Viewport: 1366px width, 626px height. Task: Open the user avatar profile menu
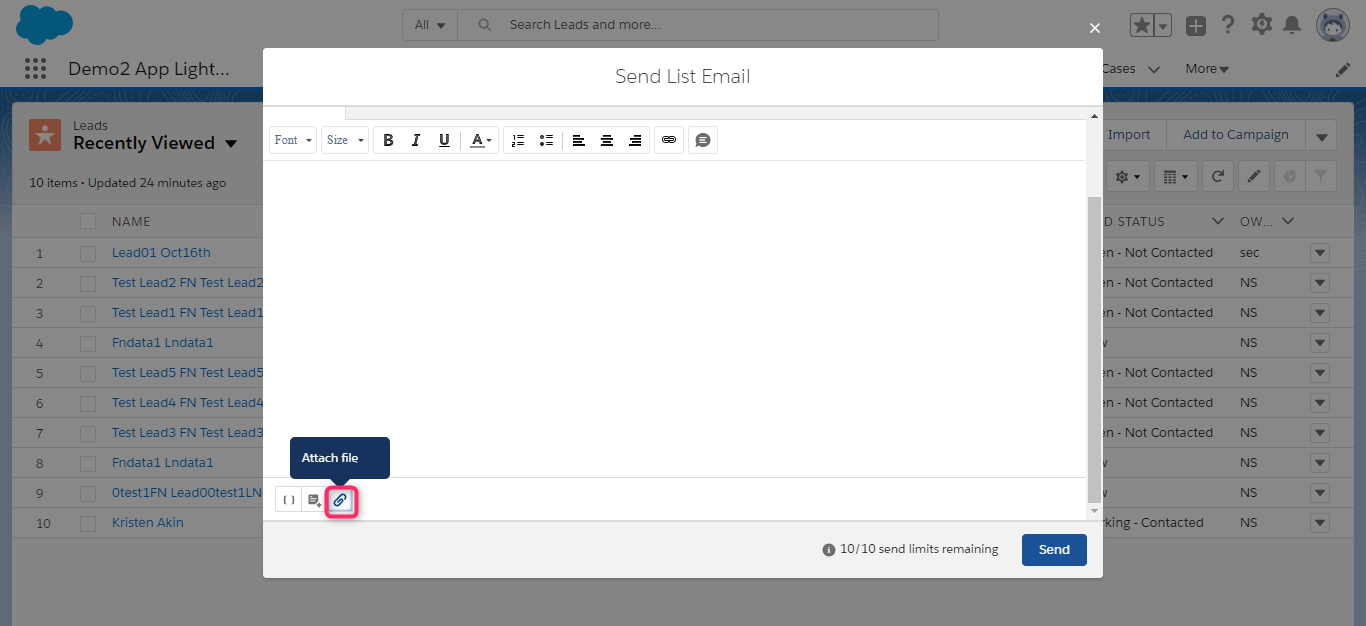tap(1333, 25)
